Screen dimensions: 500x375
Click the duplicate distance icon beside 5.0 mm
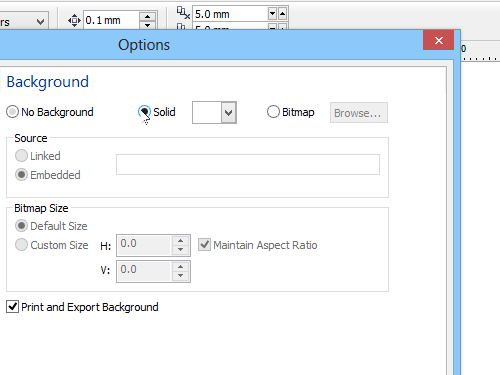(183, 13)
